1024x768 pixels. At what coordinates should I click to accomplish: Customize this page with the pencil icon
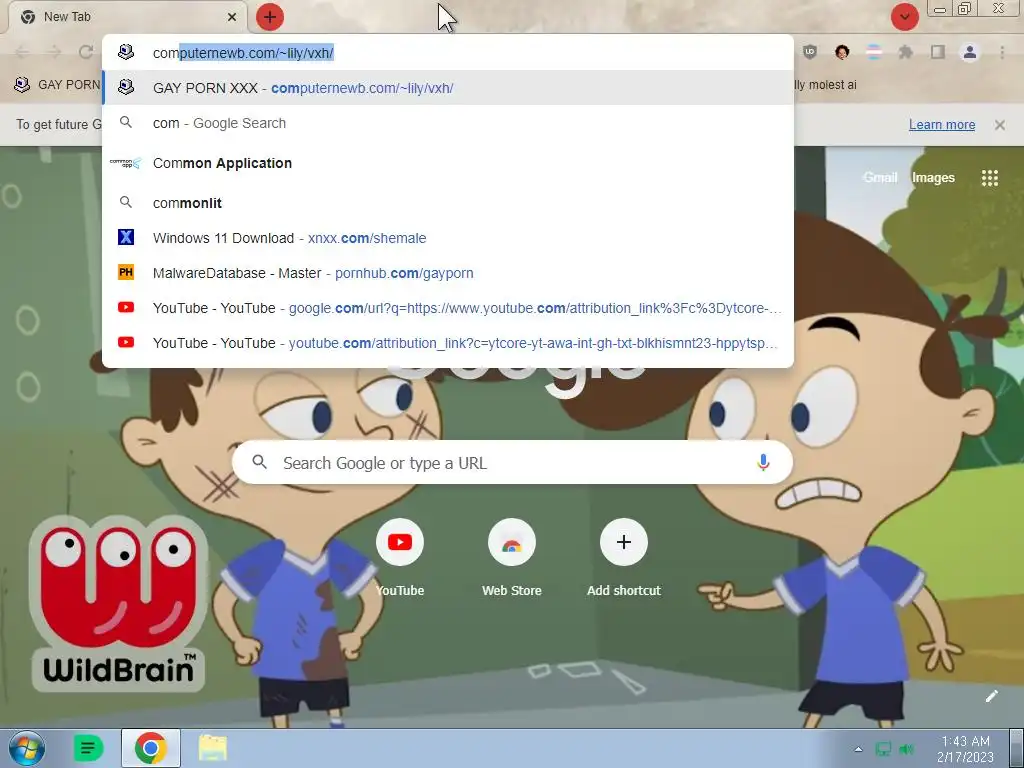[x=991, y=696]
